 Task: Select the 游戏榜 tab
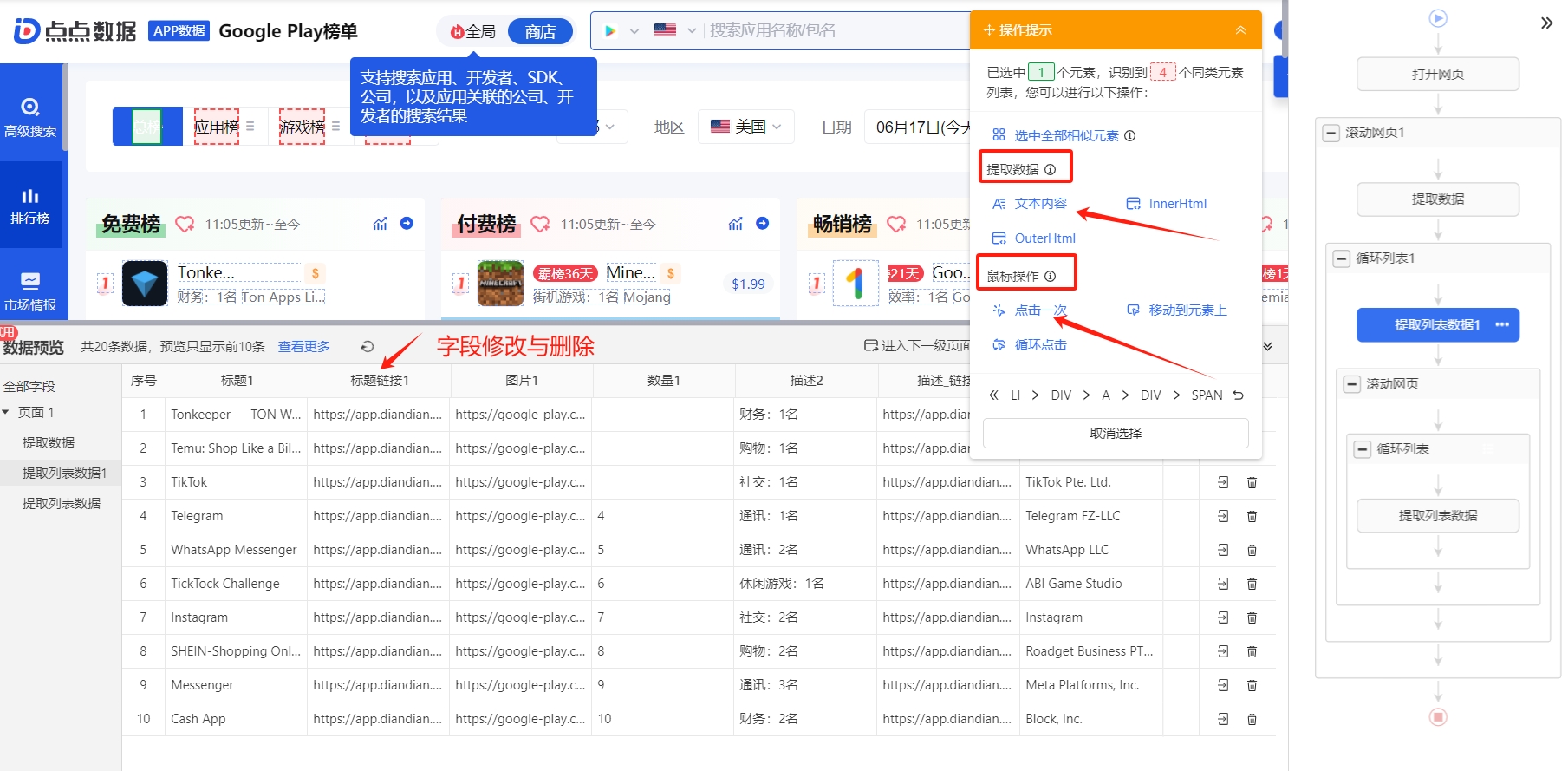click(302, 127)
